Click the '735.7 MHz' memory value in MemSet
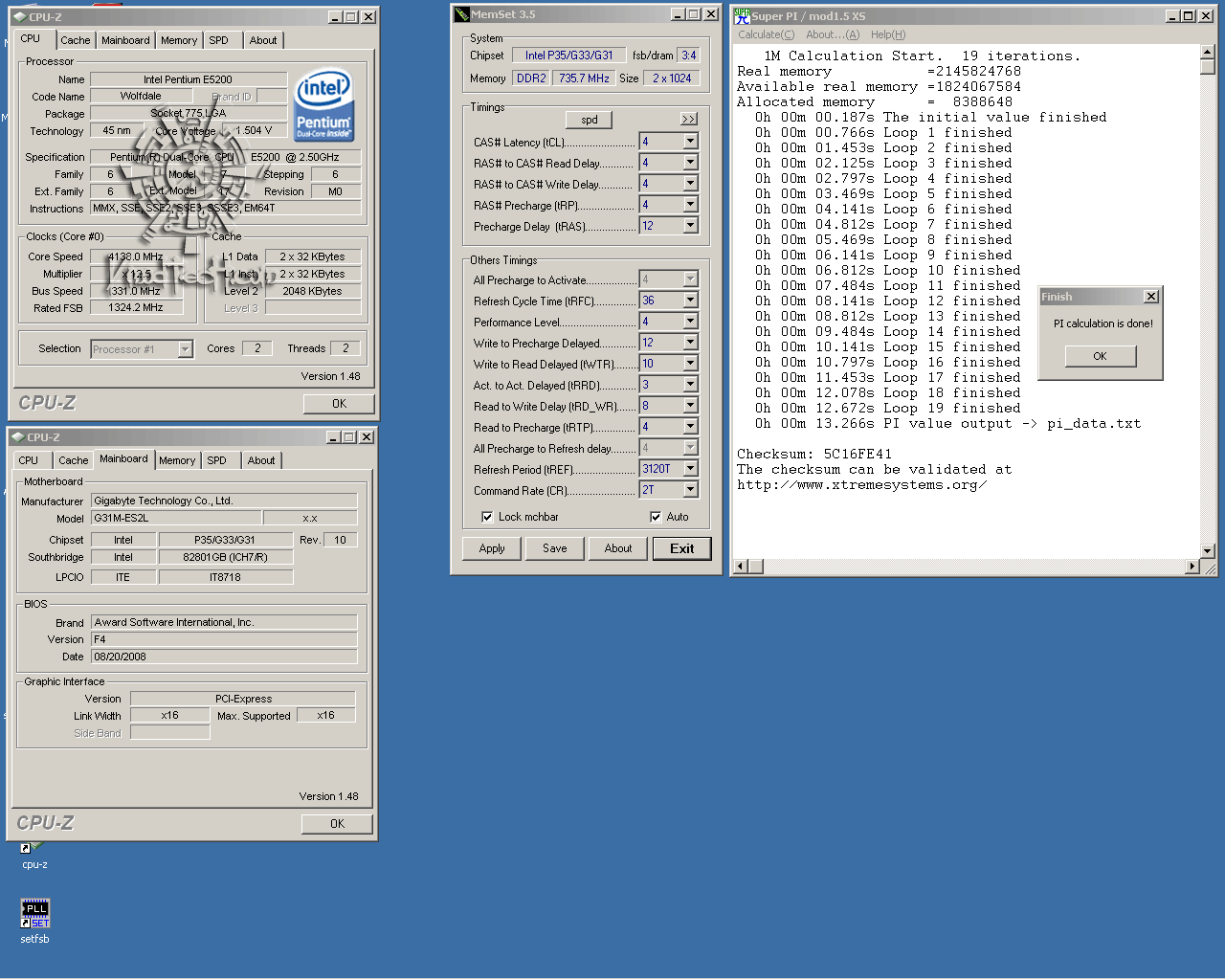 click(x=585, y=78)
